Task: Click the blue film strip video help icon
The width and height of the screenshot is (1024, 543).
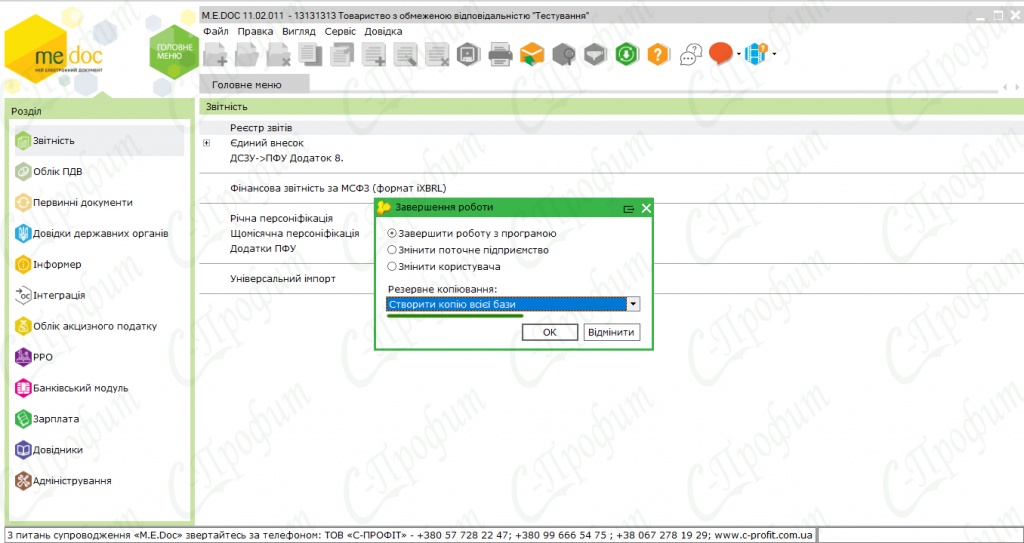Action: (x=758, y=54)
